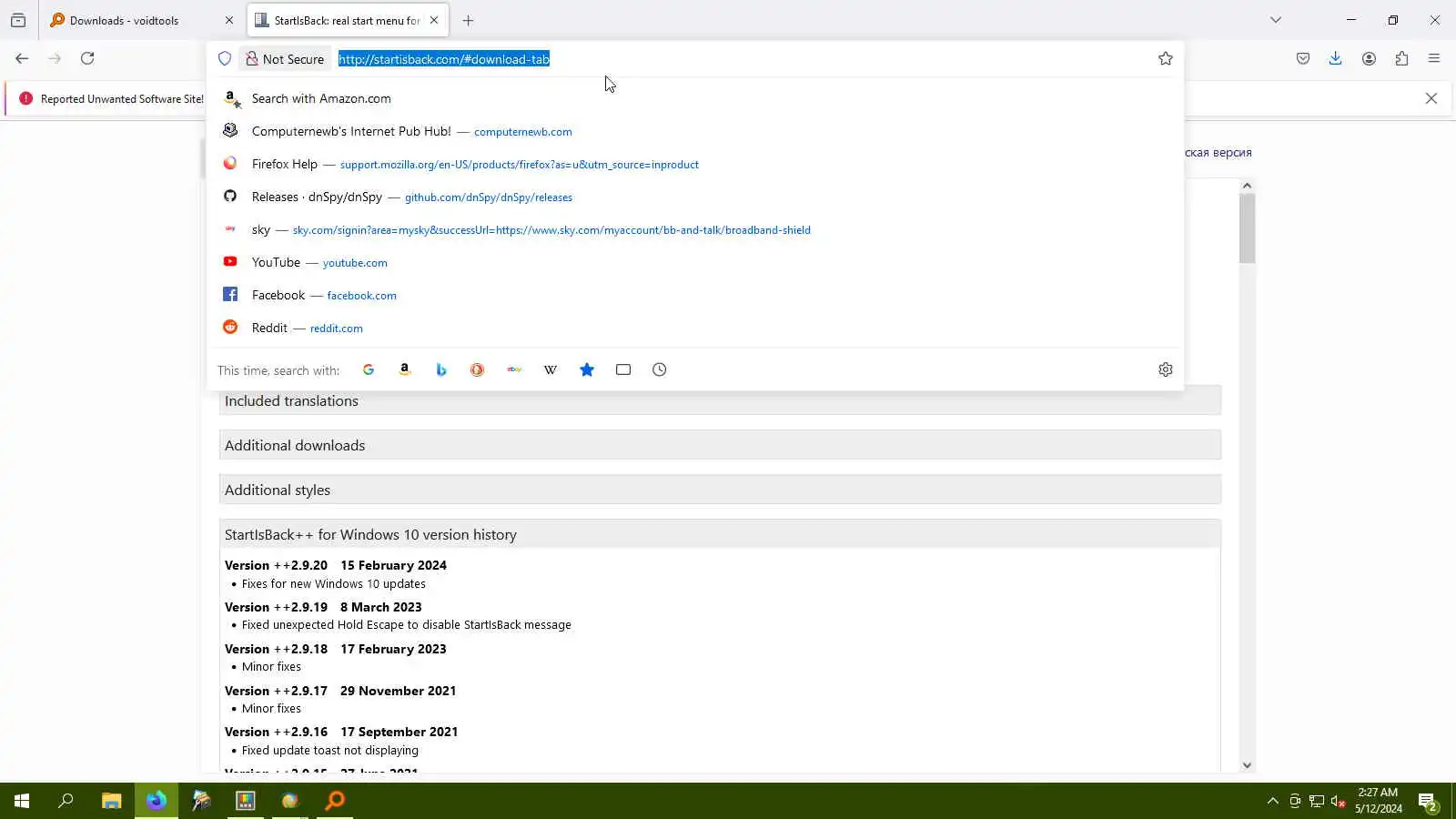Screen dimensions: 1456x819
Task: Open the Facebook suggestion
Action: tap(695, 295)
